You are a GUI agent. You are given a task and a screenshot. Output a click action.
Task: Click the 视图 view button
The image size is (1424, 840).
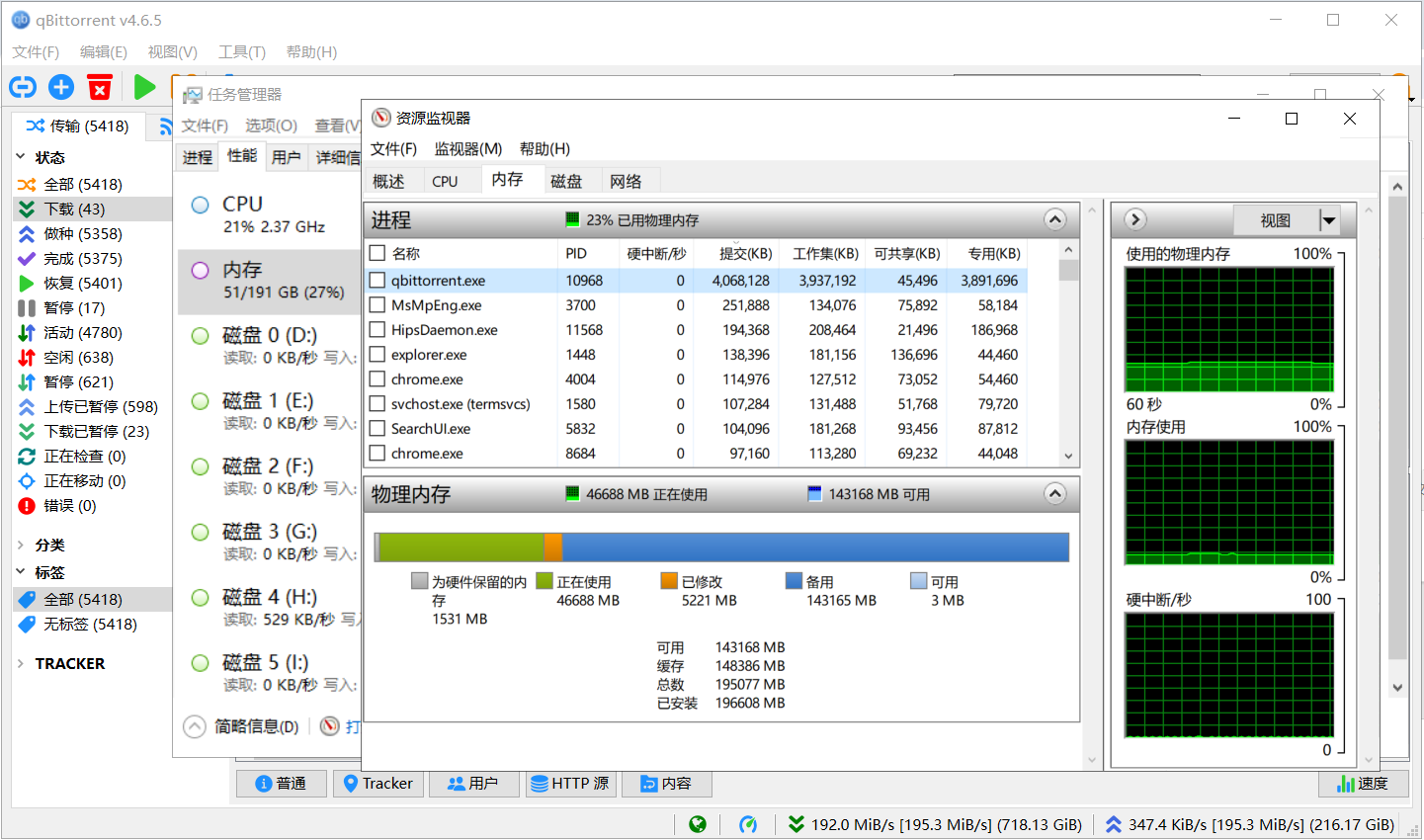[x=1276, y=220]
